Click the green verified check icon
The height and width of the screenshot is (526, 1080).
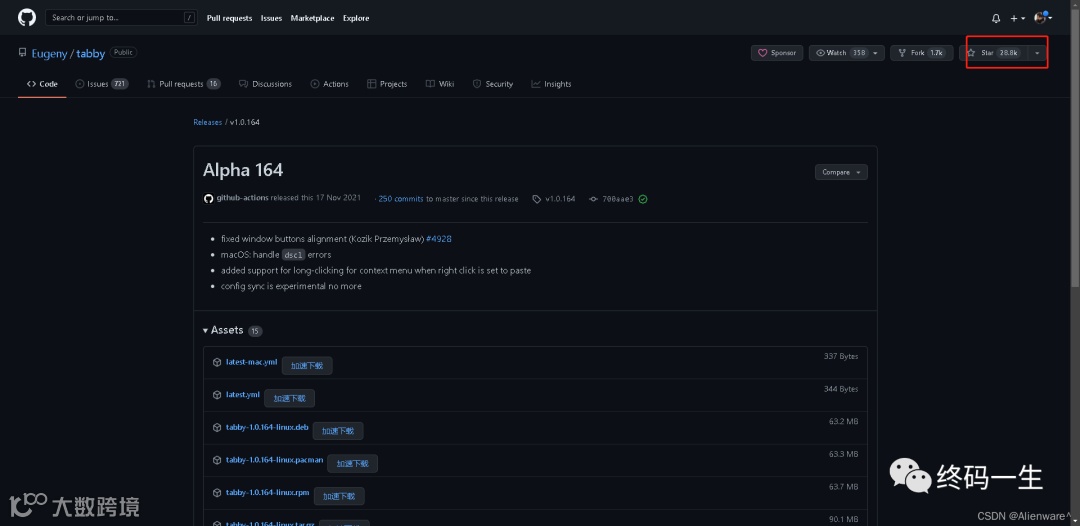[643, 199]
